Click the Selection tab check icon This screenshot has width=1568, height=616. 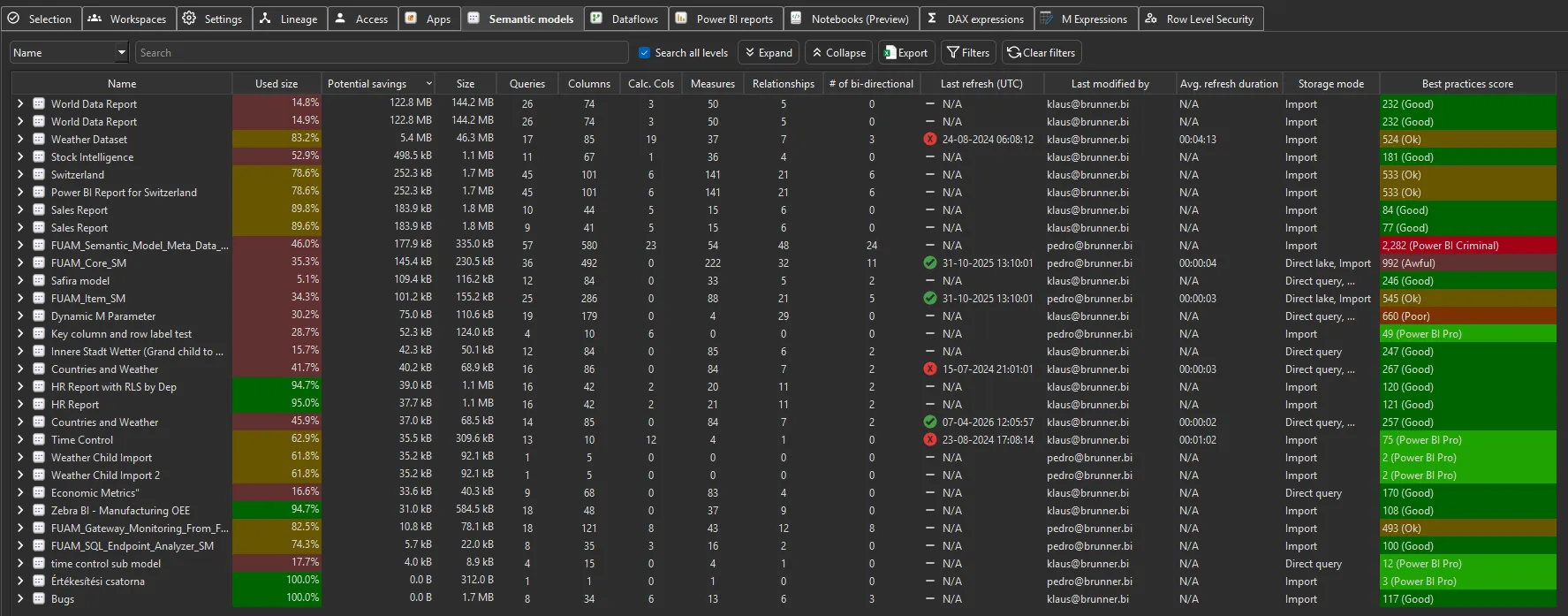[13, 18]
